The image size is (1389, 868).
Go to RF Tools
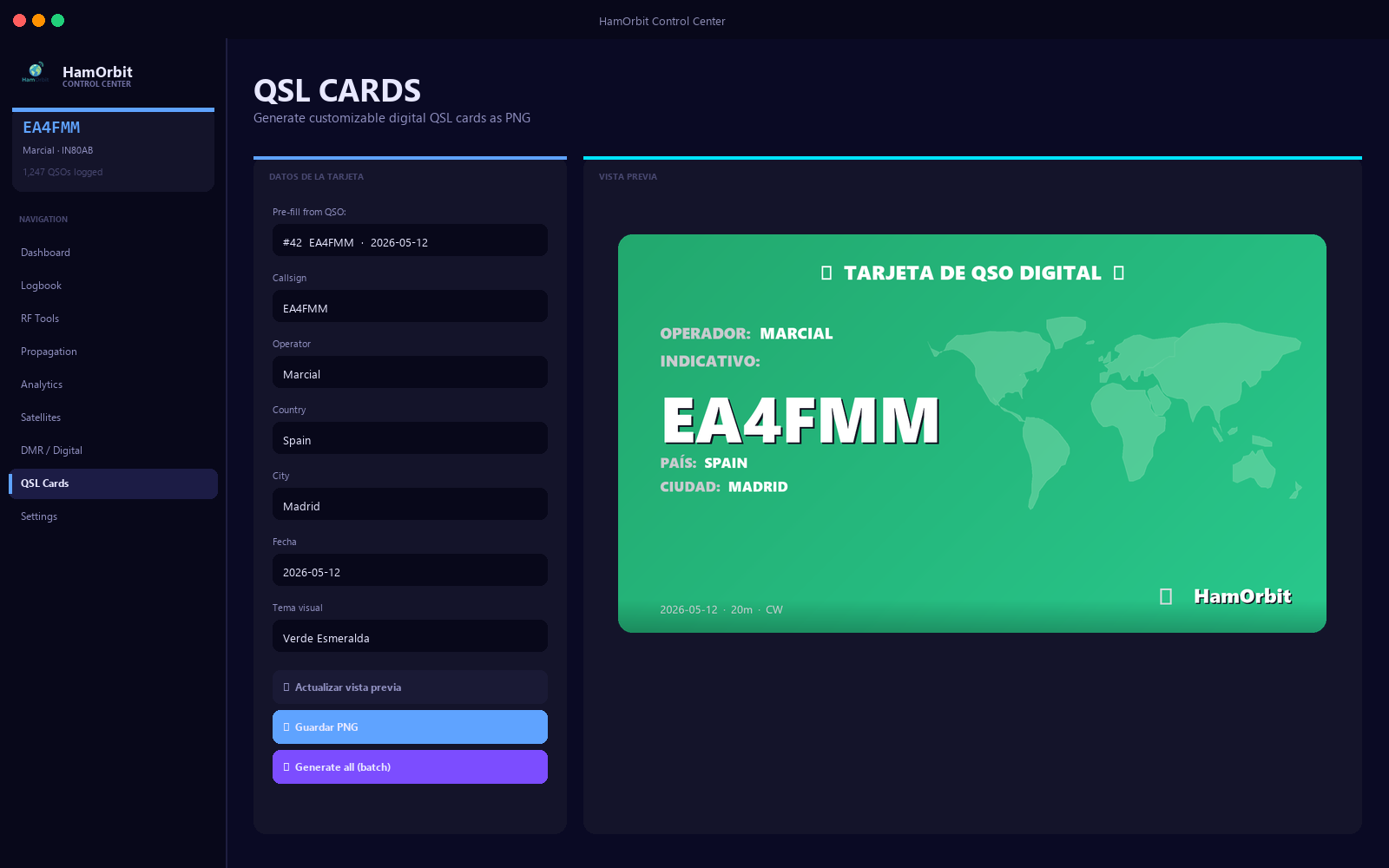pyautogui.click(x=113, y=319)
